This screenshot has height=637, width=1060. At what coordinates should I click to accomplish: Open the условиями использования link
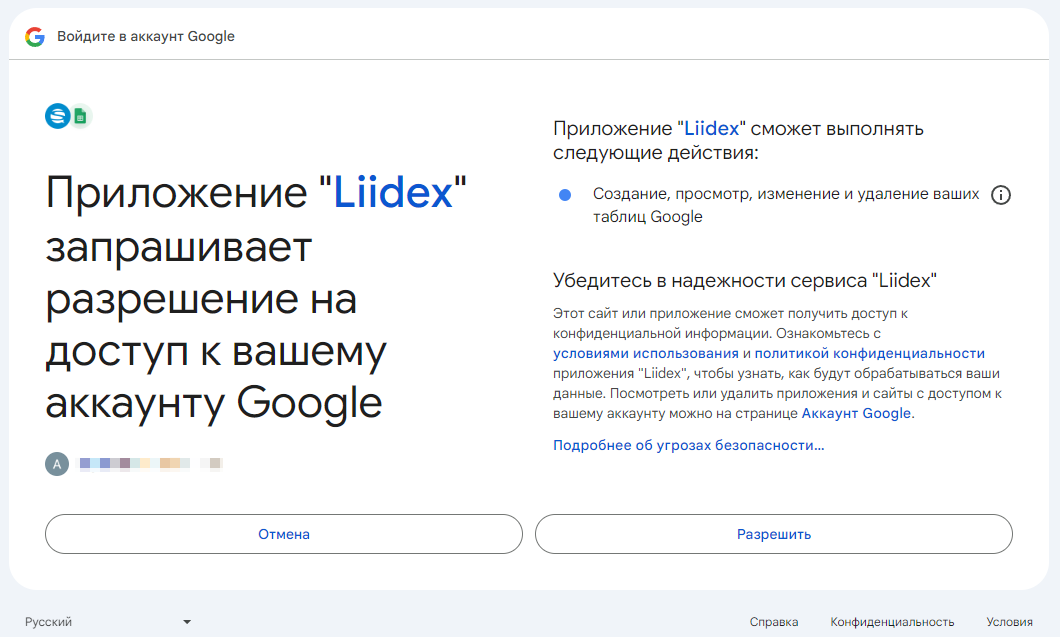point(646,354)
